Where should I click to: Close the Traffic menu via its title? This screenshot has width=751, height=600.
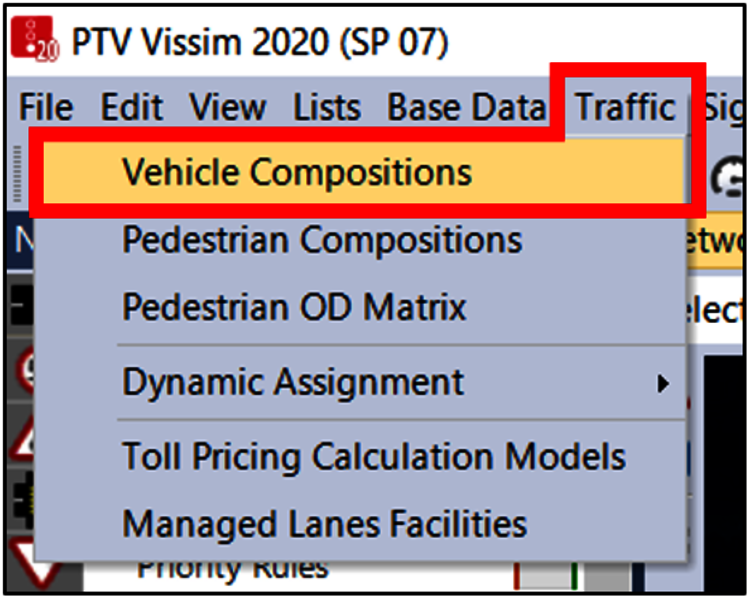tap(625, 107)
